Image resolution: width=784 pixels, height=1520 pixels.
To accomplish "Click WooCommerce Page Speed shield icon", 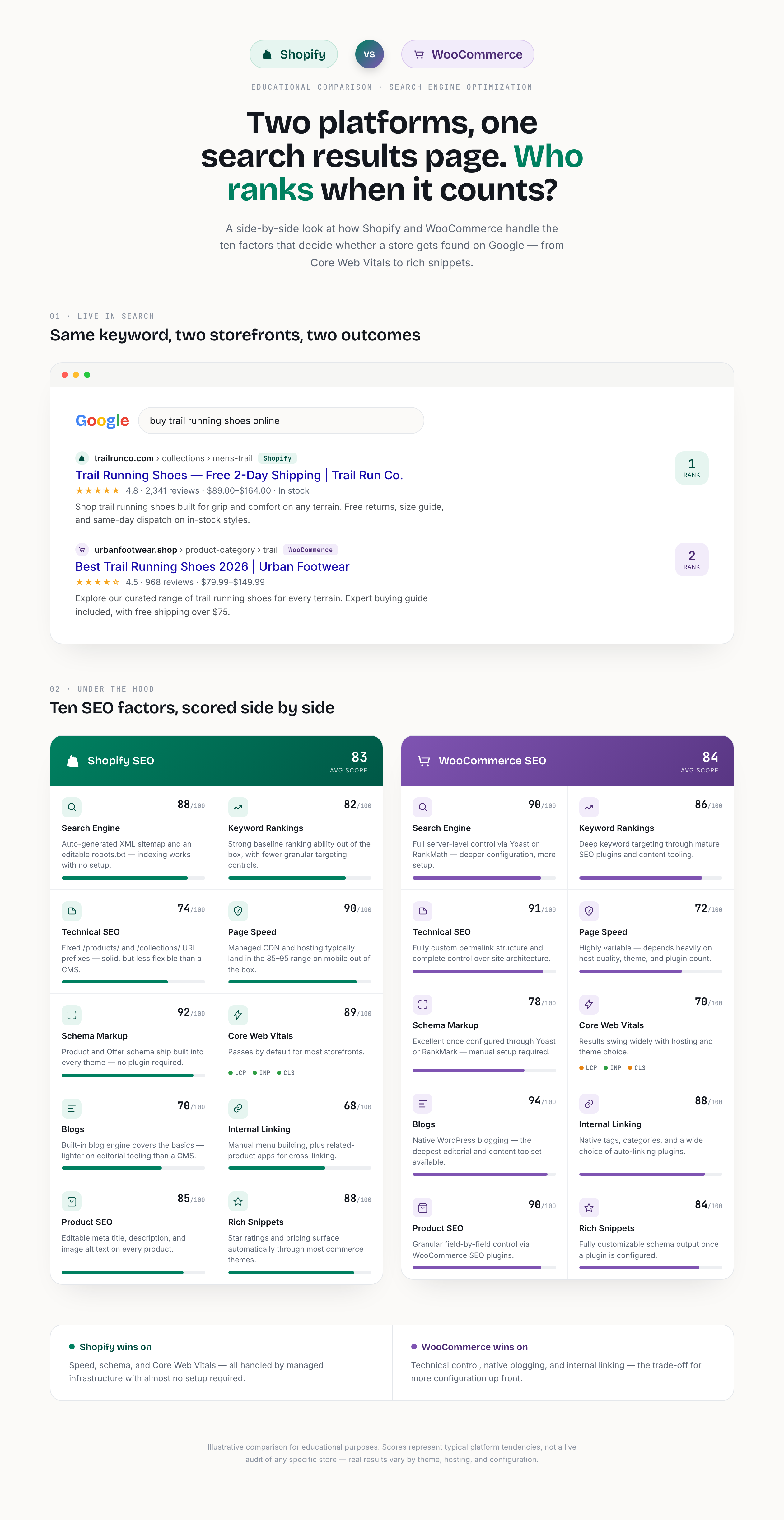I will (x=589, y=911).
